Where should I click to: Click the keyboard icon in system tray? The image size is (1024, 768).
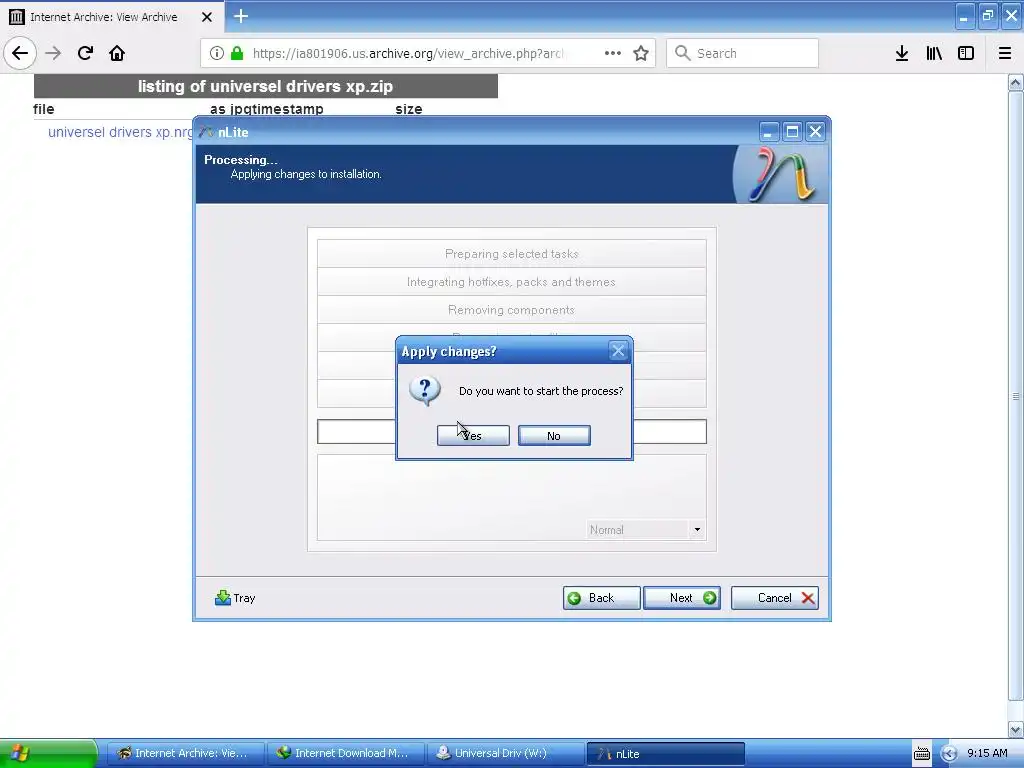point(921,754)
